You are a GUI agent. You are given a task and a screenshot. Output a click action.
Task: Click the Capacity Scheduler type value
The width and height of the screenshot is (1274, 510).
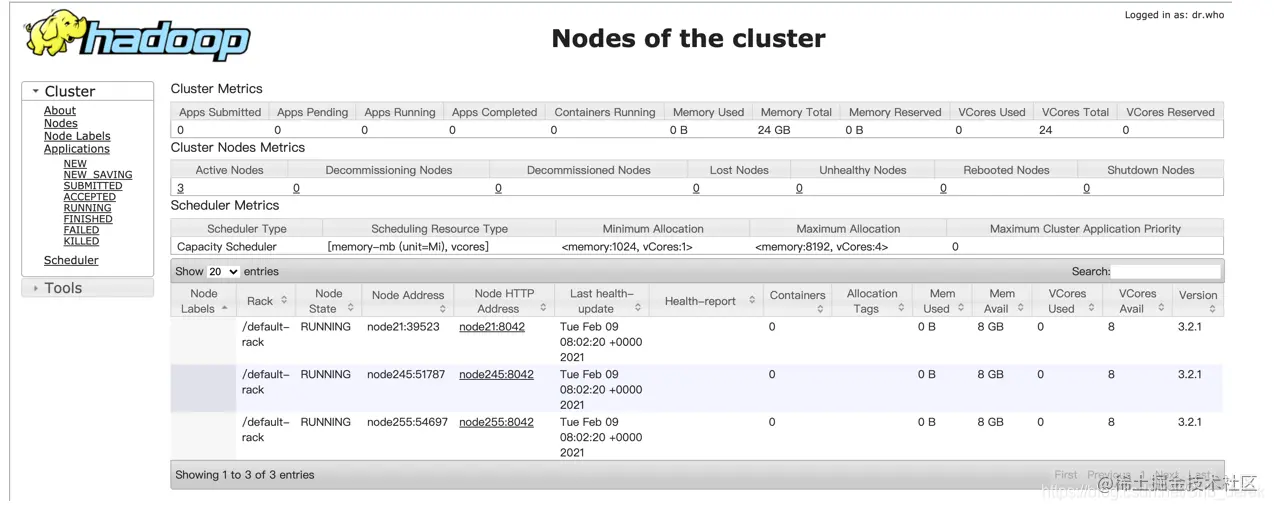227,247
